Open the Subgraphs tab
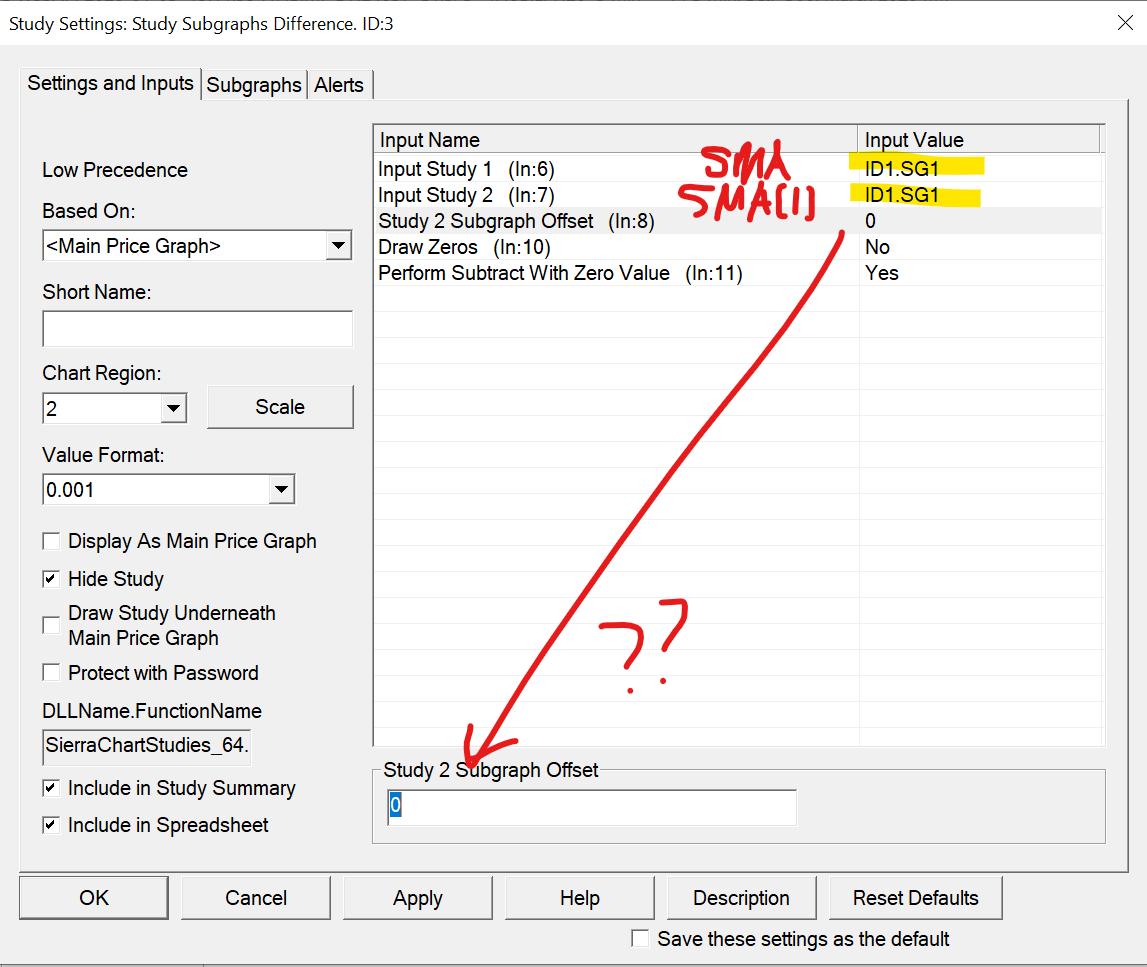Screen dimensions: 1147x967 click(x=254, y=85)
